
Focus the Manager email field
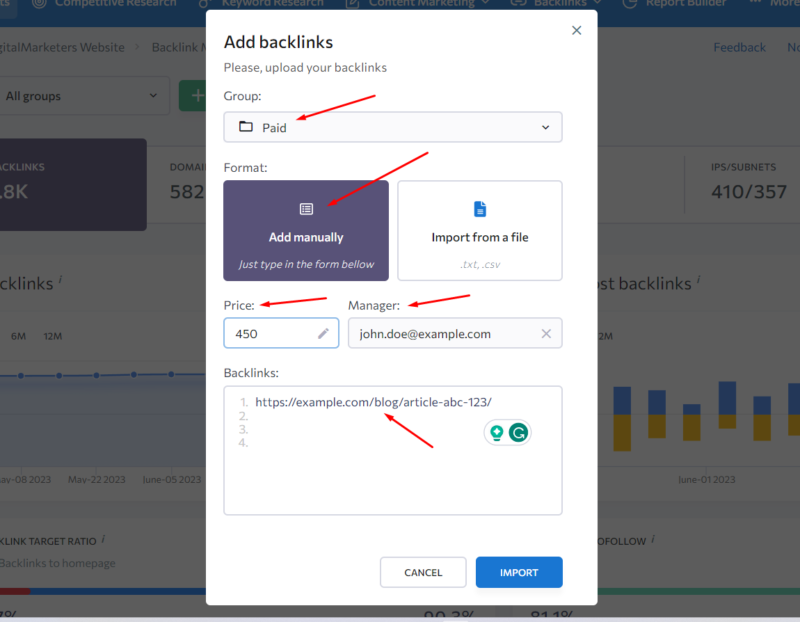click(455, 333)
